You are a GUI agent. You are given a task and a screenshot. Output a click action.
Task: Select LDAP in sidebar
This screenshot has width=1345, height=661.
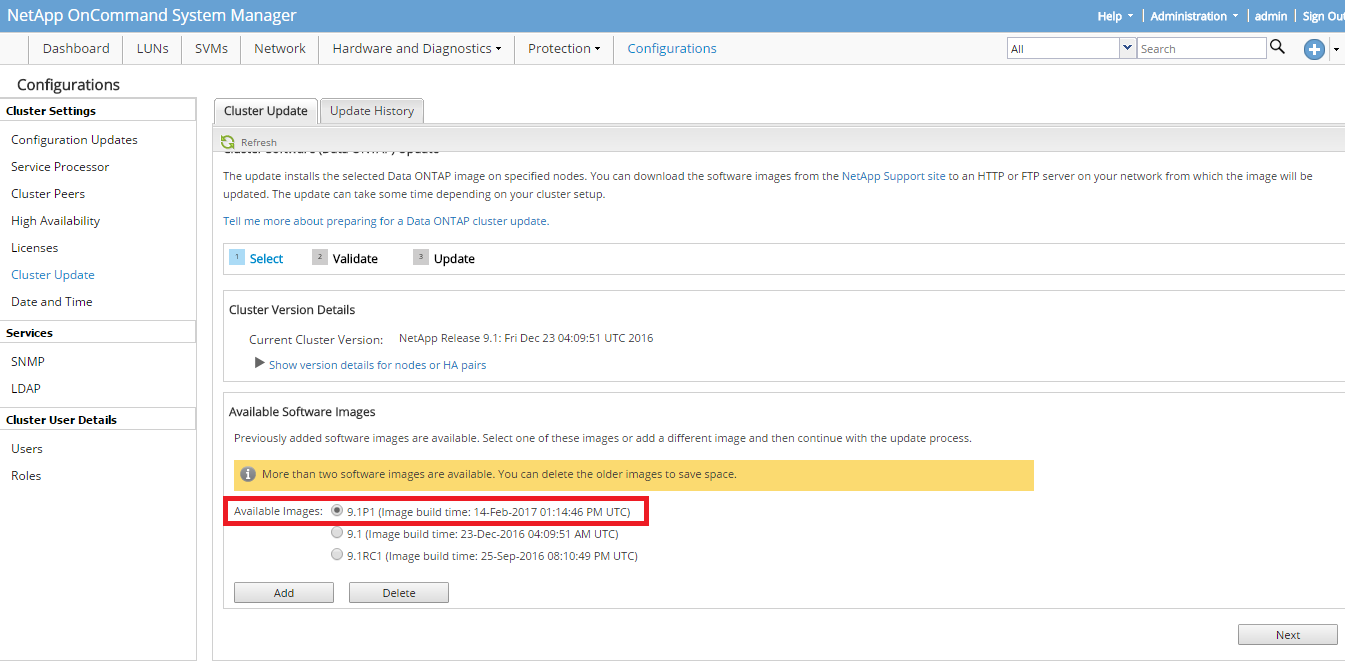[x=26, y=389]
